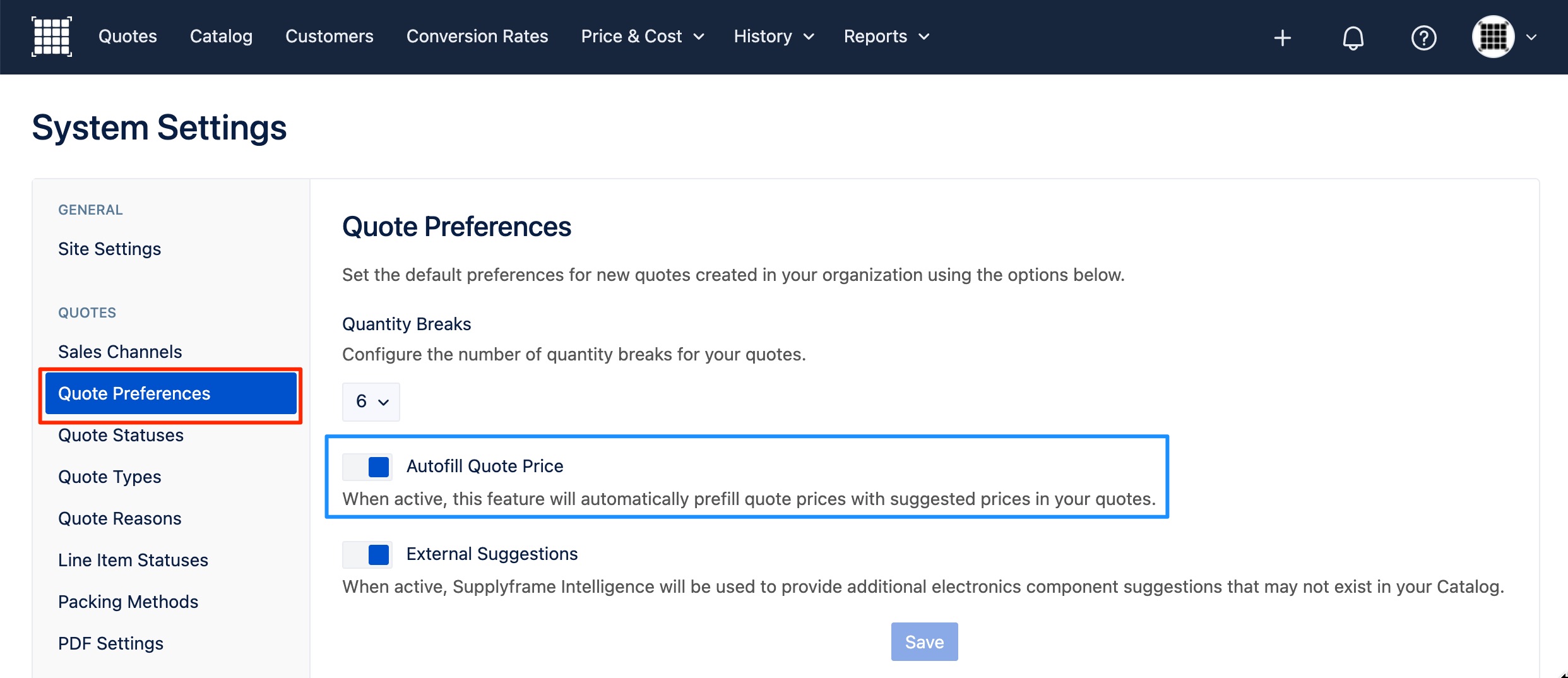Open Conversion Rates in navbar
This screenshot has height=678, width=1568.
pyautogui.click(x=477, y=37)
